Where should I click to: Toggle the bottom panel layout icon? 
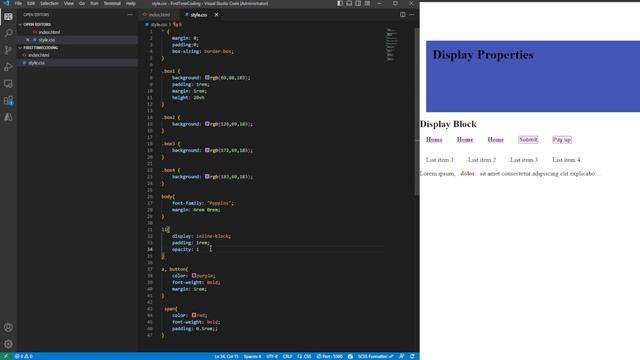coord(349,3)
